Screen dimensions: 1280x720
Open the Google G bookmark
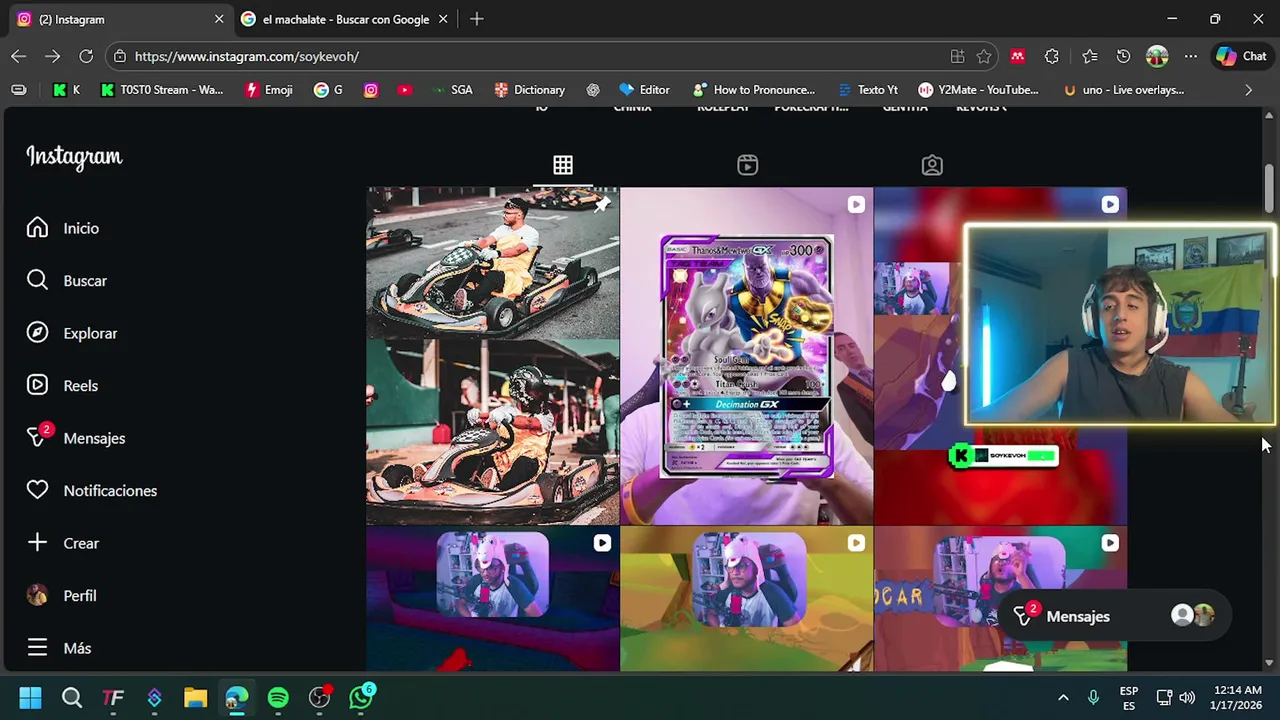(x=328, y=90)
